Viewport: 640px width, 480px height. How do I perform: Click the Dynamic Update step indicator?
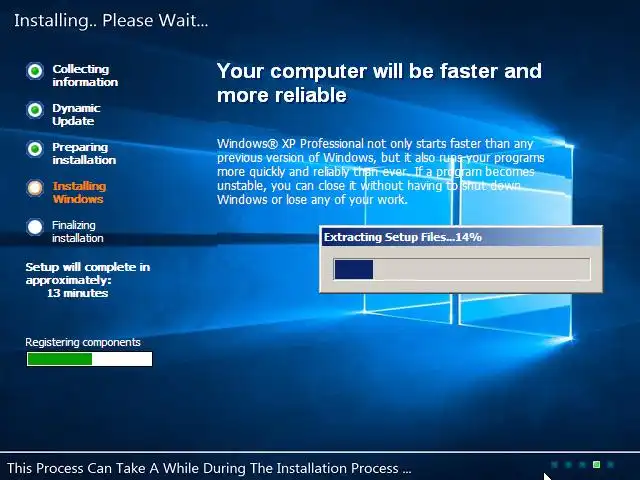pyautogui.click(x=35, y=110)
